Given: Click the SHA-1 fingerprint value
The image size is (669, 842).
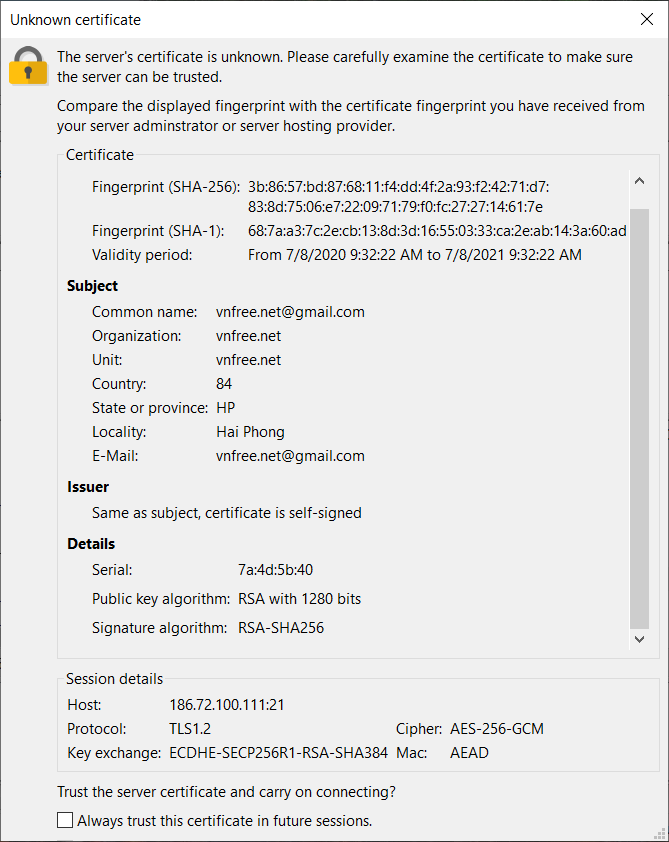Looking at the screenshot, I should [437, 231].
